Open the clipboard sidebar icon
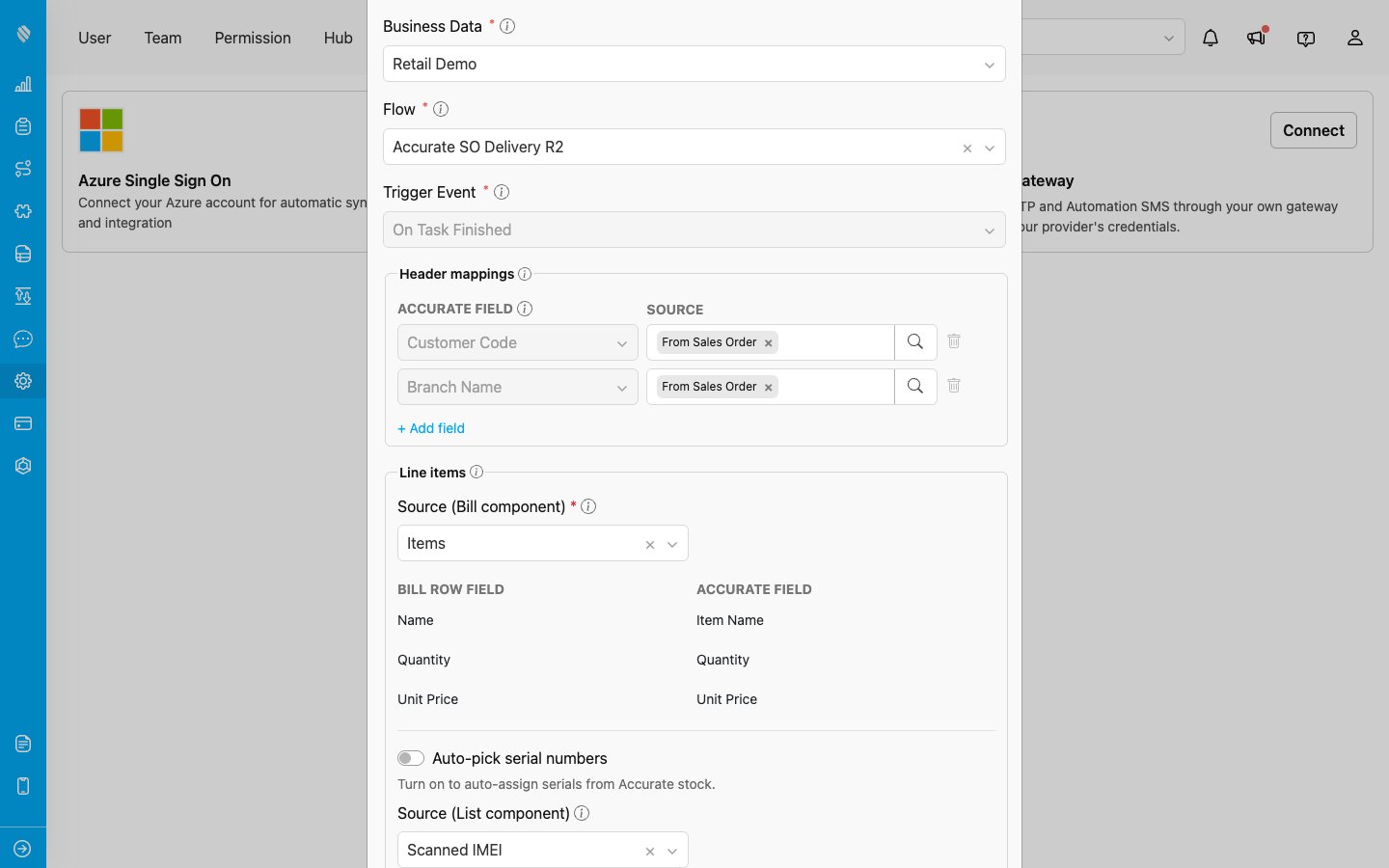This screenshot has width=1389, height=868. 23,126
